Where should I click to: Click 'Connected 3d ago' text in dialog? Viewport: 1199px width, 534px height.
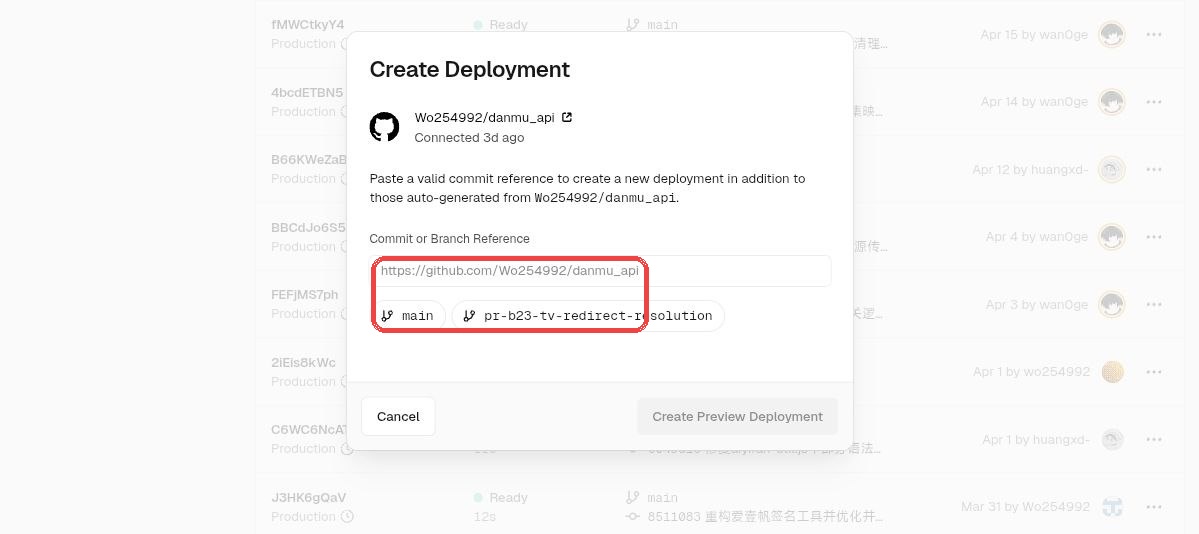(x=470, y=138)
